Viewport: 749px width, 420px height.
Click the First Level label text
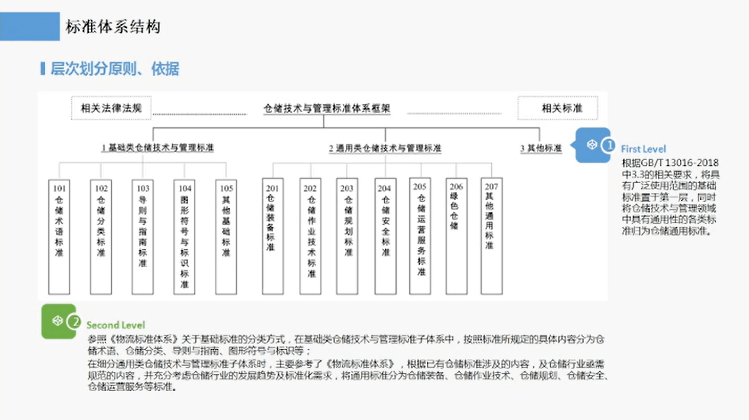pyautogui.click(x=643, y=149)
